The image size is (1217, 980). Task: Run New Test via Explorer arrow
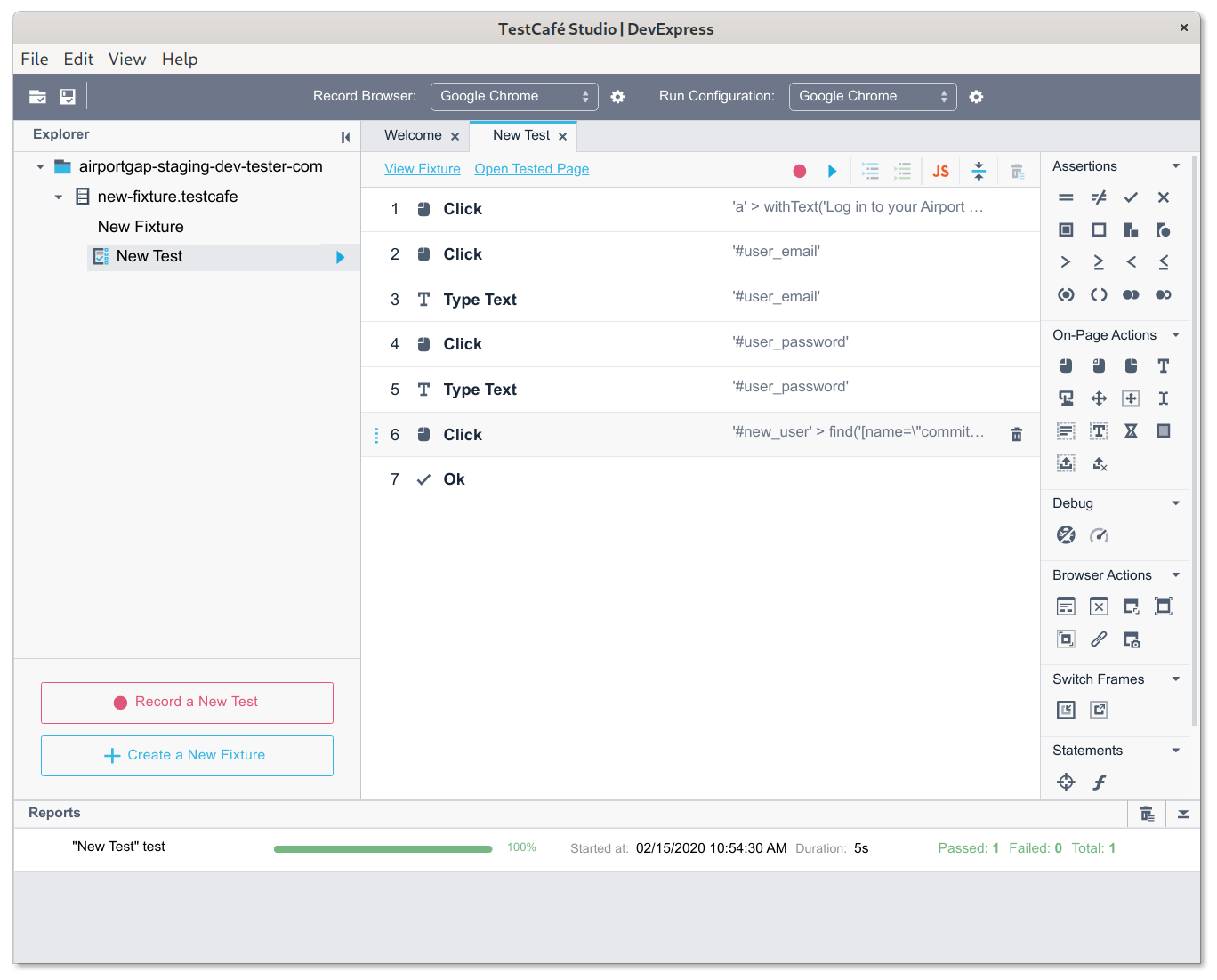(340, 257)
